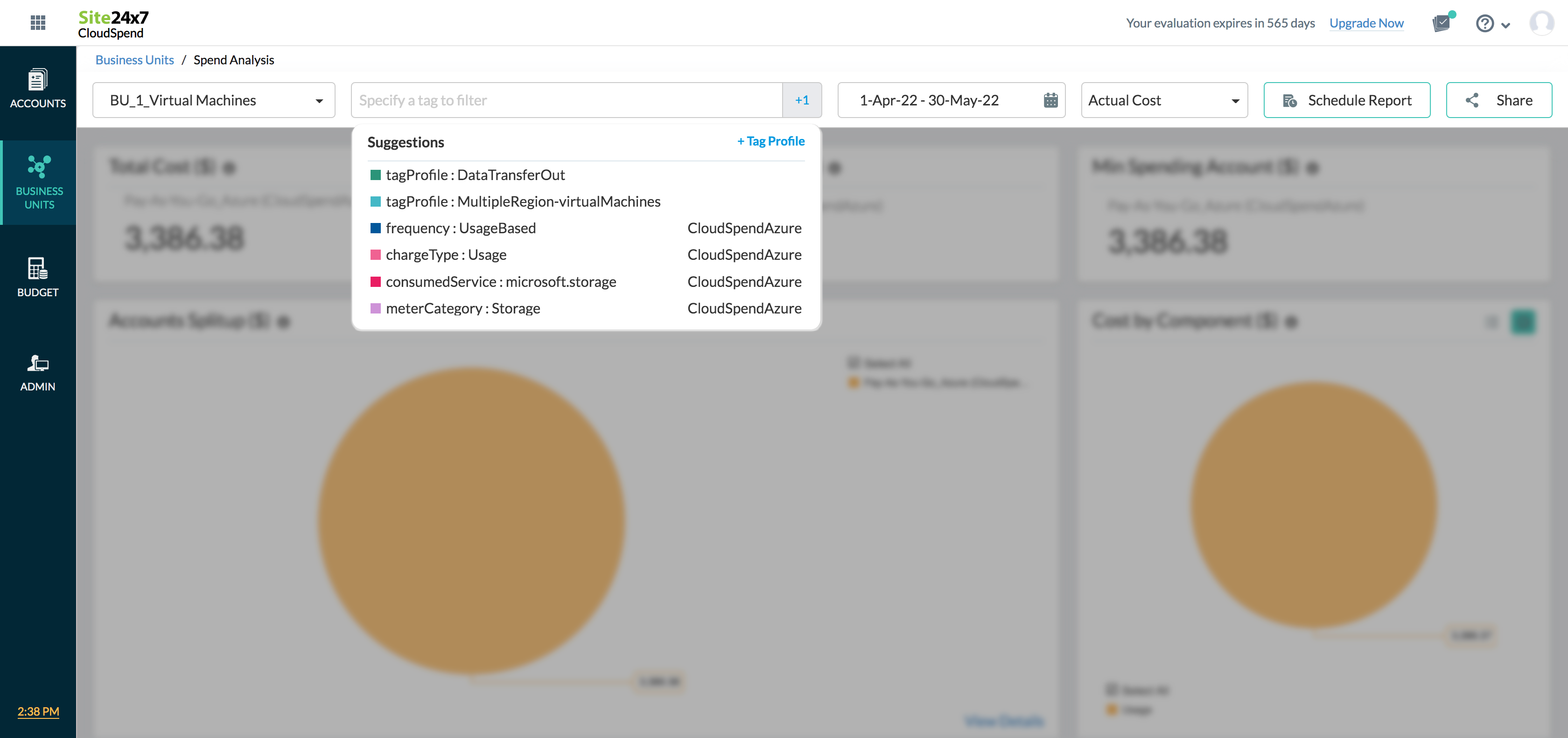Open the Admin section icon
Screen dimensions: 1568x738
[38, 372]
